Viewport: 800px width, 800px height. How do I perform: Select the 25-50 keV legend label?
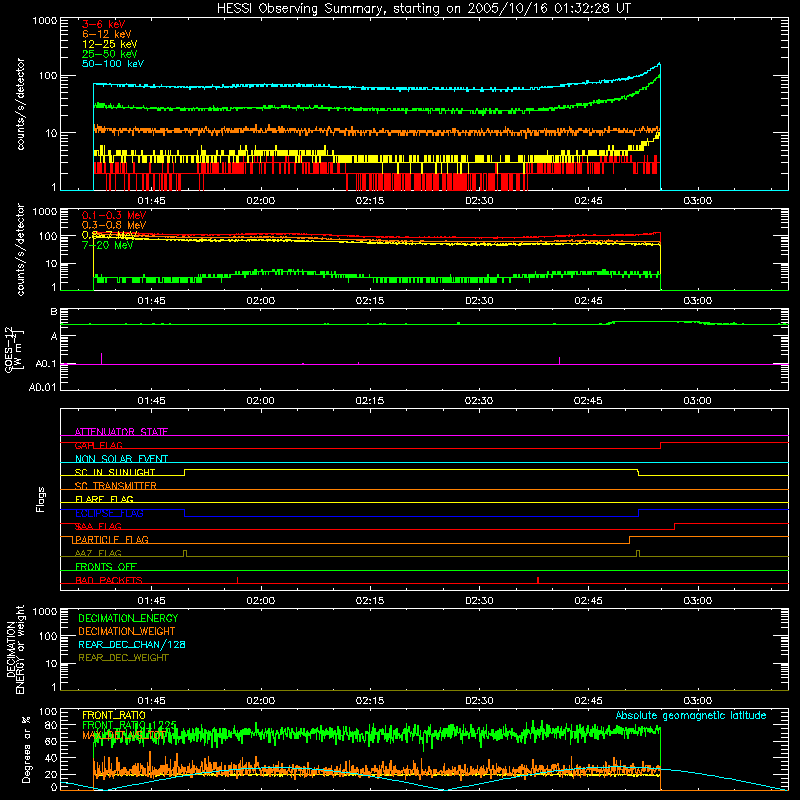click(109, 54)
